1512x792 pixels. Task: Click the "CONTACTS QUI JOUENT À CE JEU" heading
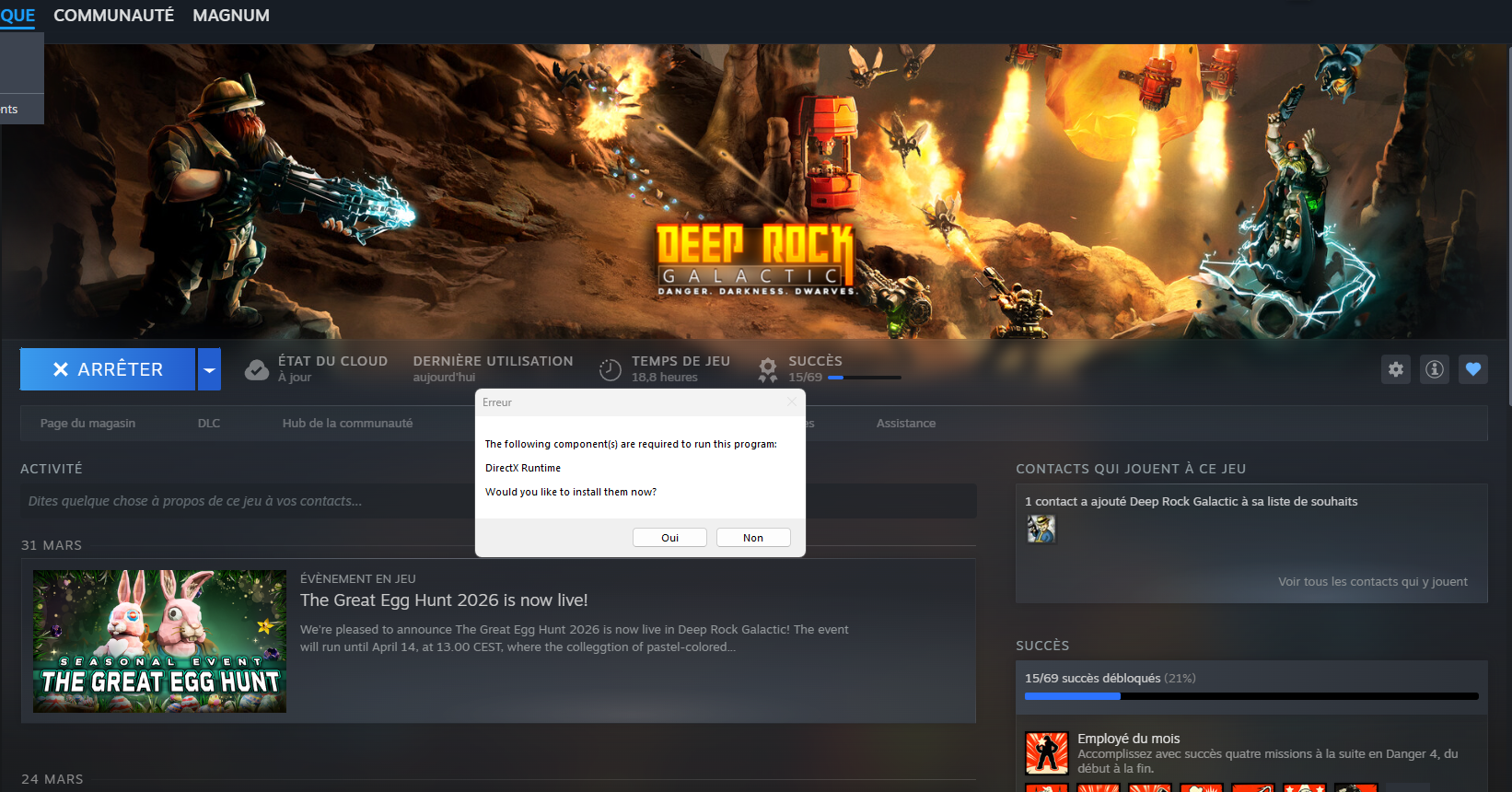pos(1131,469)
